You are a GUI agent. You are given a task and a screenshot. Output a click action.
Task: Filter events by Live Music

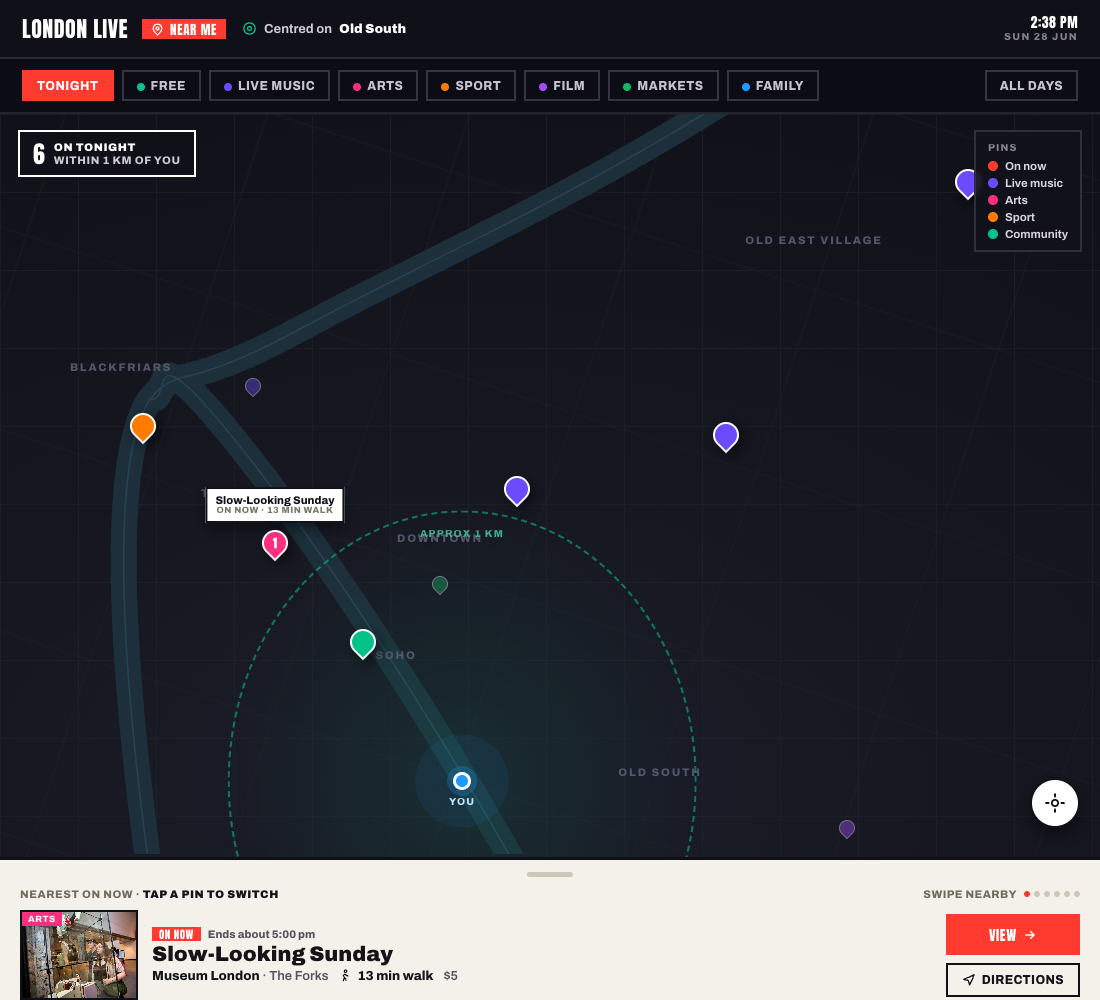[x=269, y=86]
